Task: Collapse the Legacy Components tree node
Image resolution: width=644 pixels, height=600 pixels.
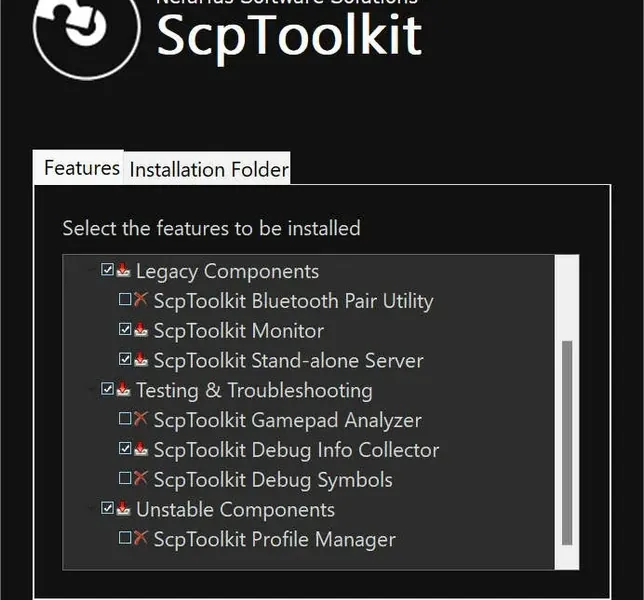Action: tap(91, 271)
